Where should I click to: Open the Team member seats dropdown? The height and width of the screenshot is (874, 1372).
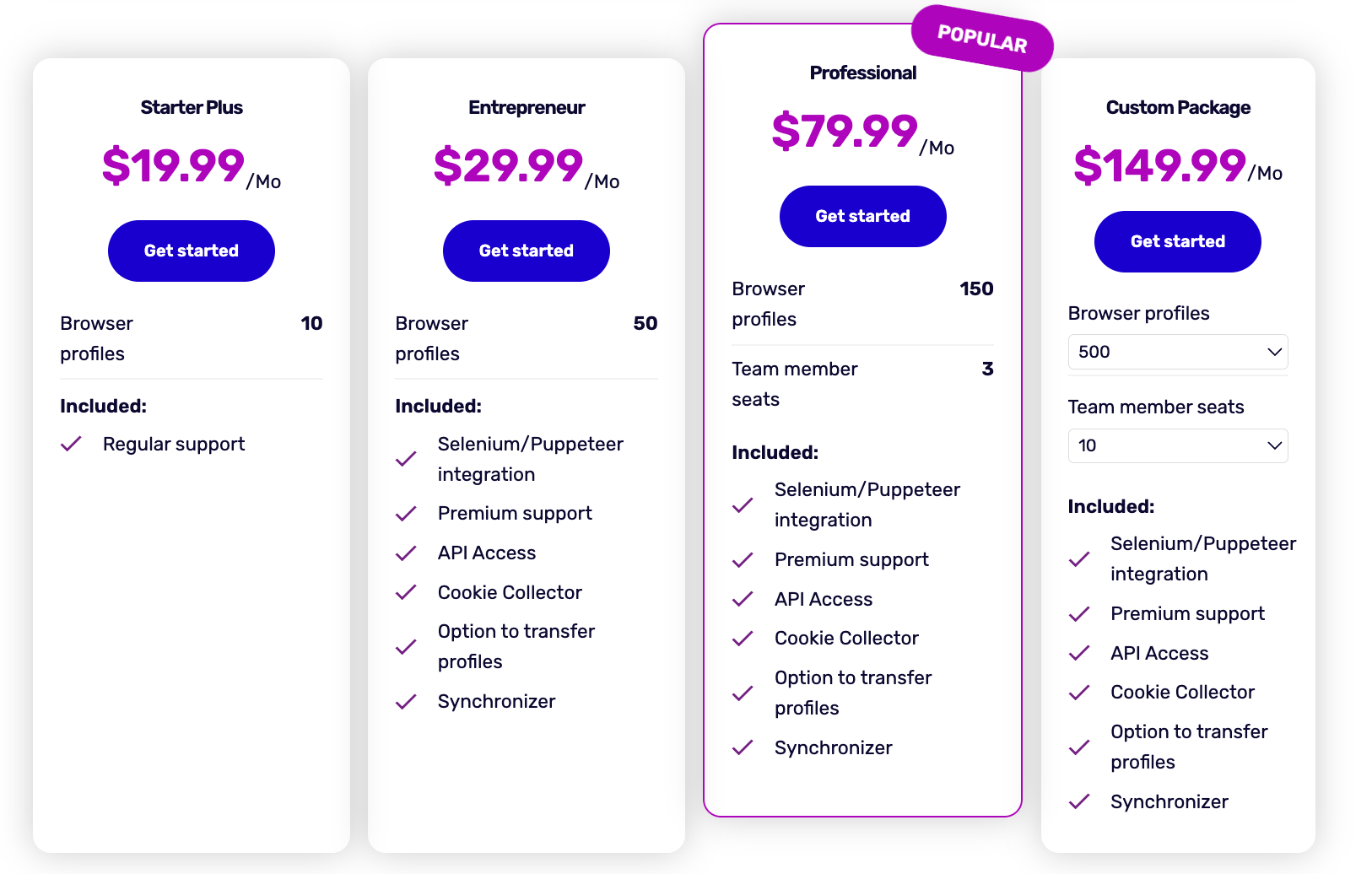tap(1177, 445)
